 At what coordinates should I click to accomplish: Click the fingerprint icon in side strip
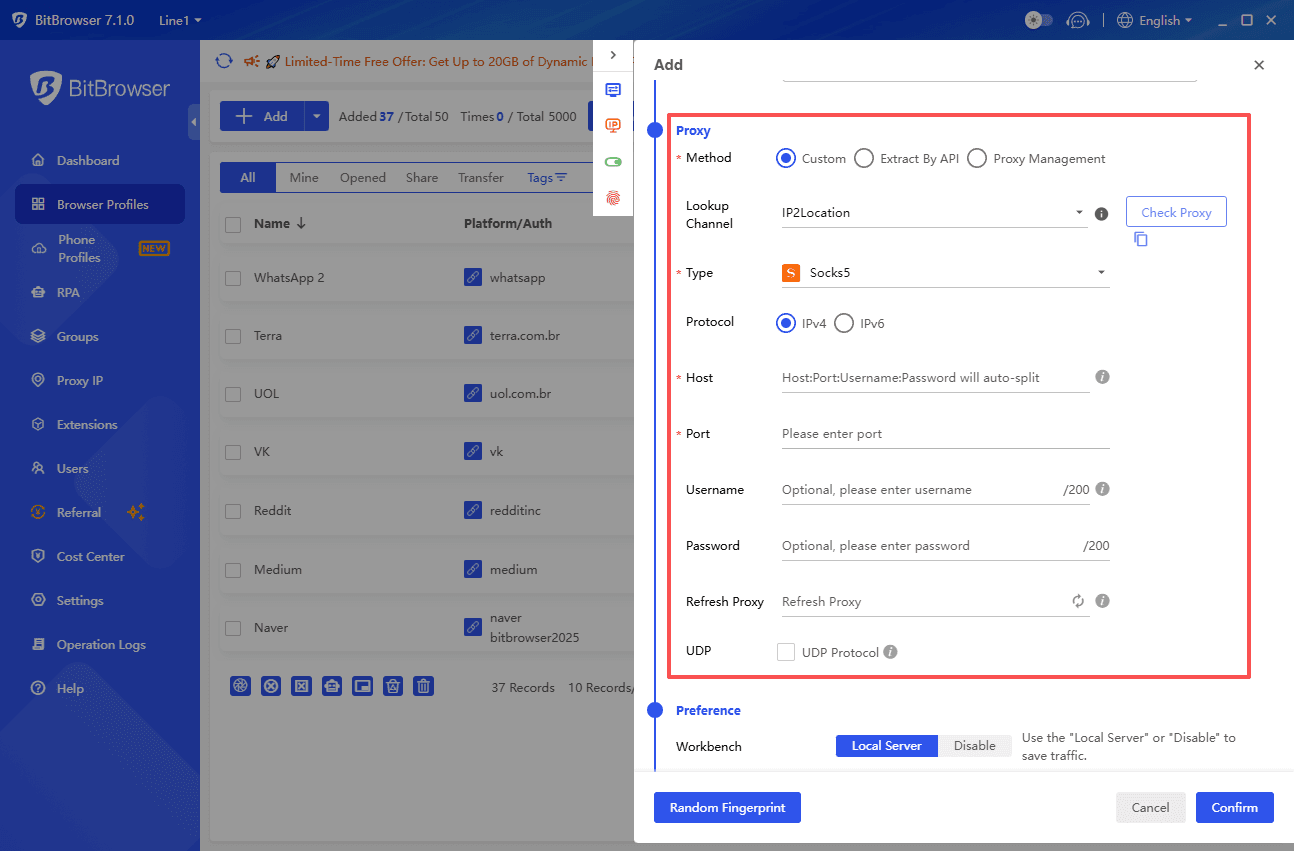pos(613,198)
